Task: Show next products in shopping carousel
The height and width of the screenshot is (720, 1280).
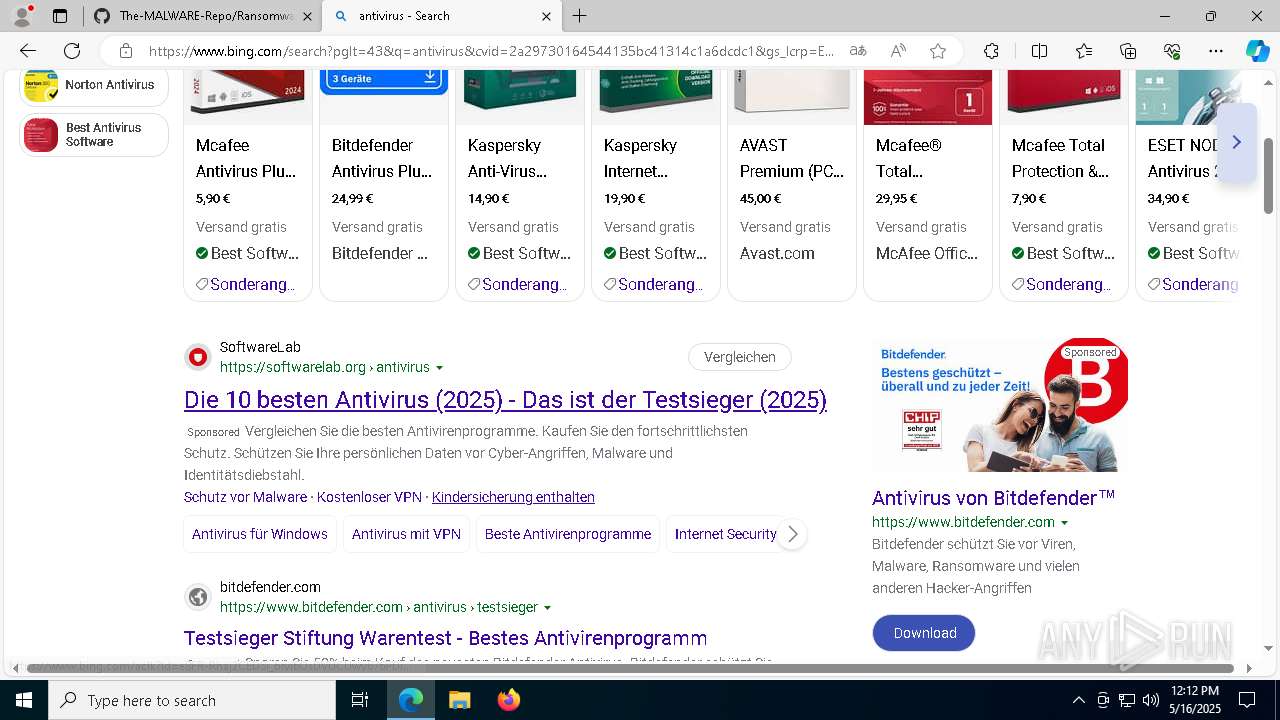Action: pos(1236,142)
